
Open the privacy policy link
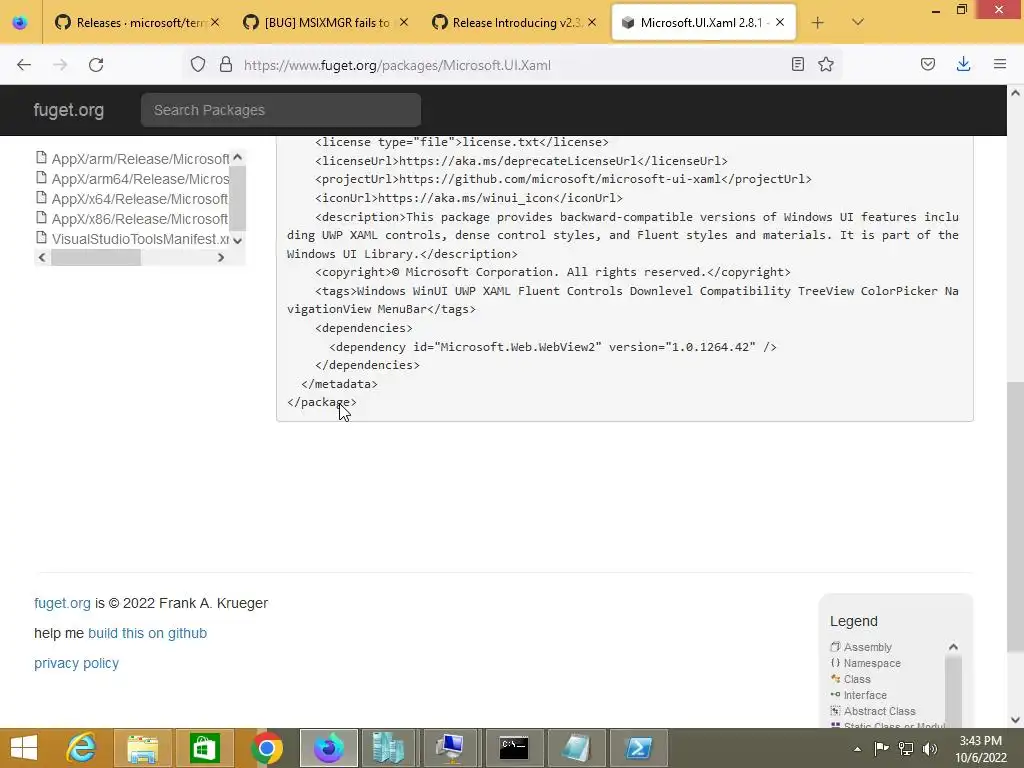[76, 663]
